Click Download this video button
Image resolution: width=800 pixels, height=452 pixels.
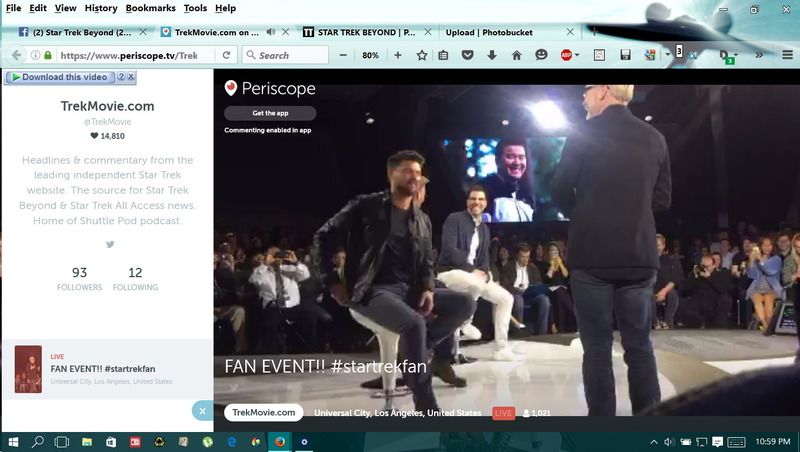click(x=60, y=77)
